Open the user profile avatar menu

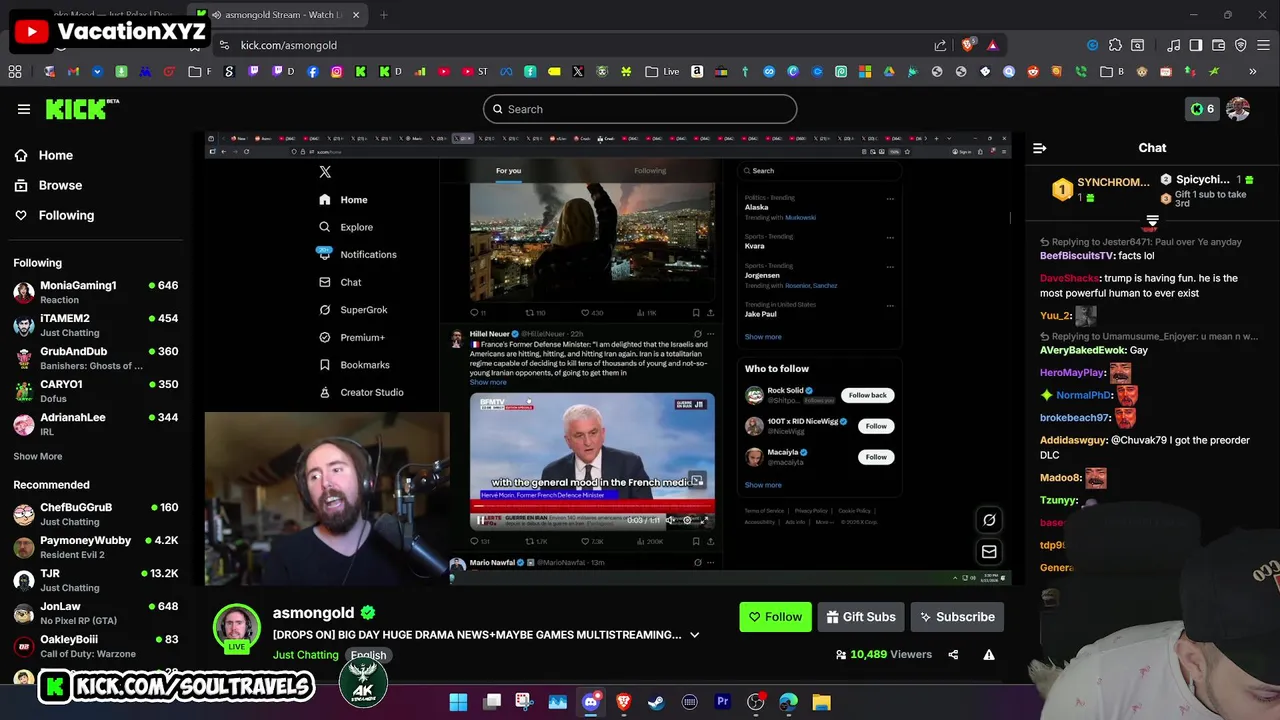point(1238,109)
